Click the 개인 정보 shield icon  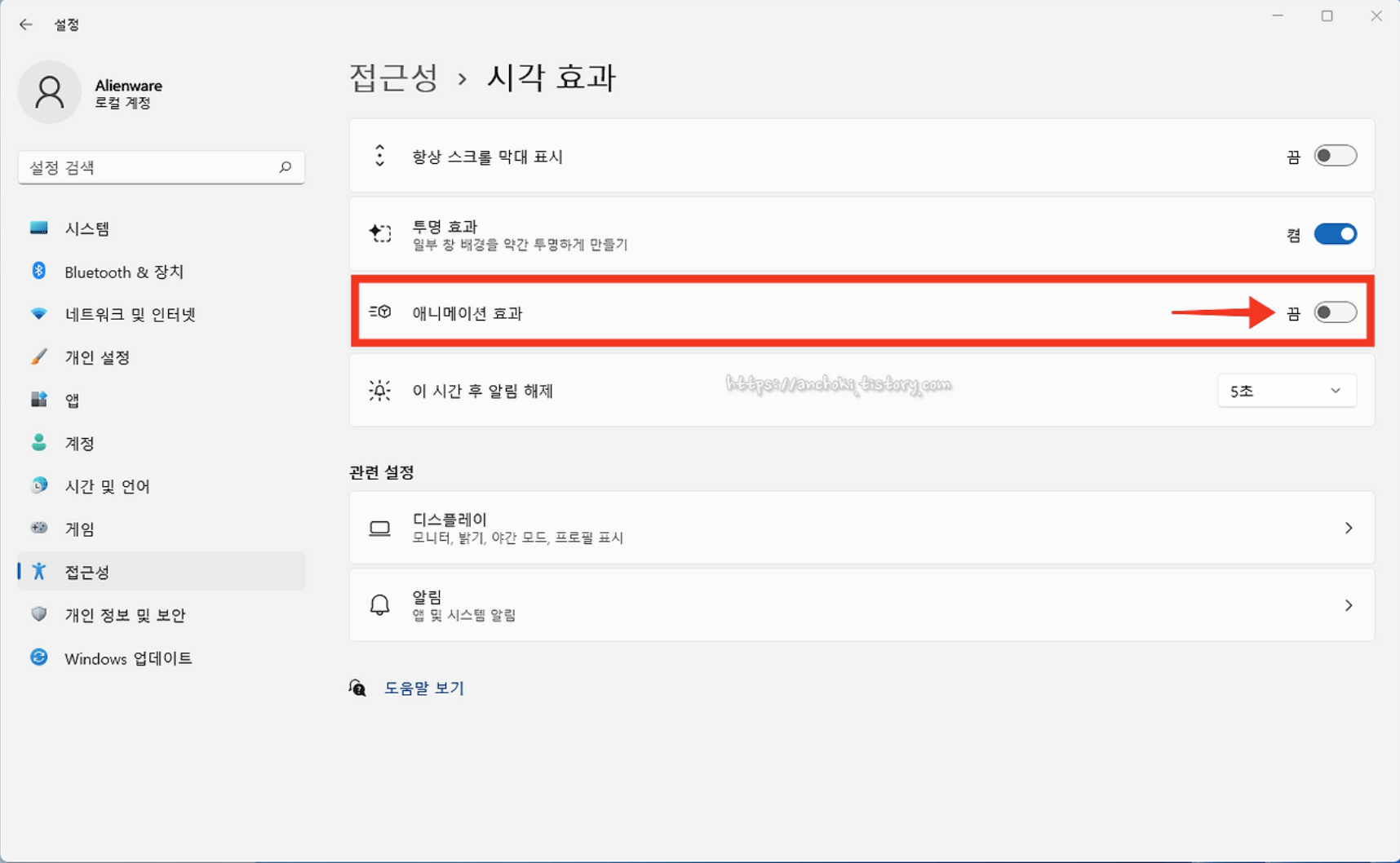click(38, 614)
